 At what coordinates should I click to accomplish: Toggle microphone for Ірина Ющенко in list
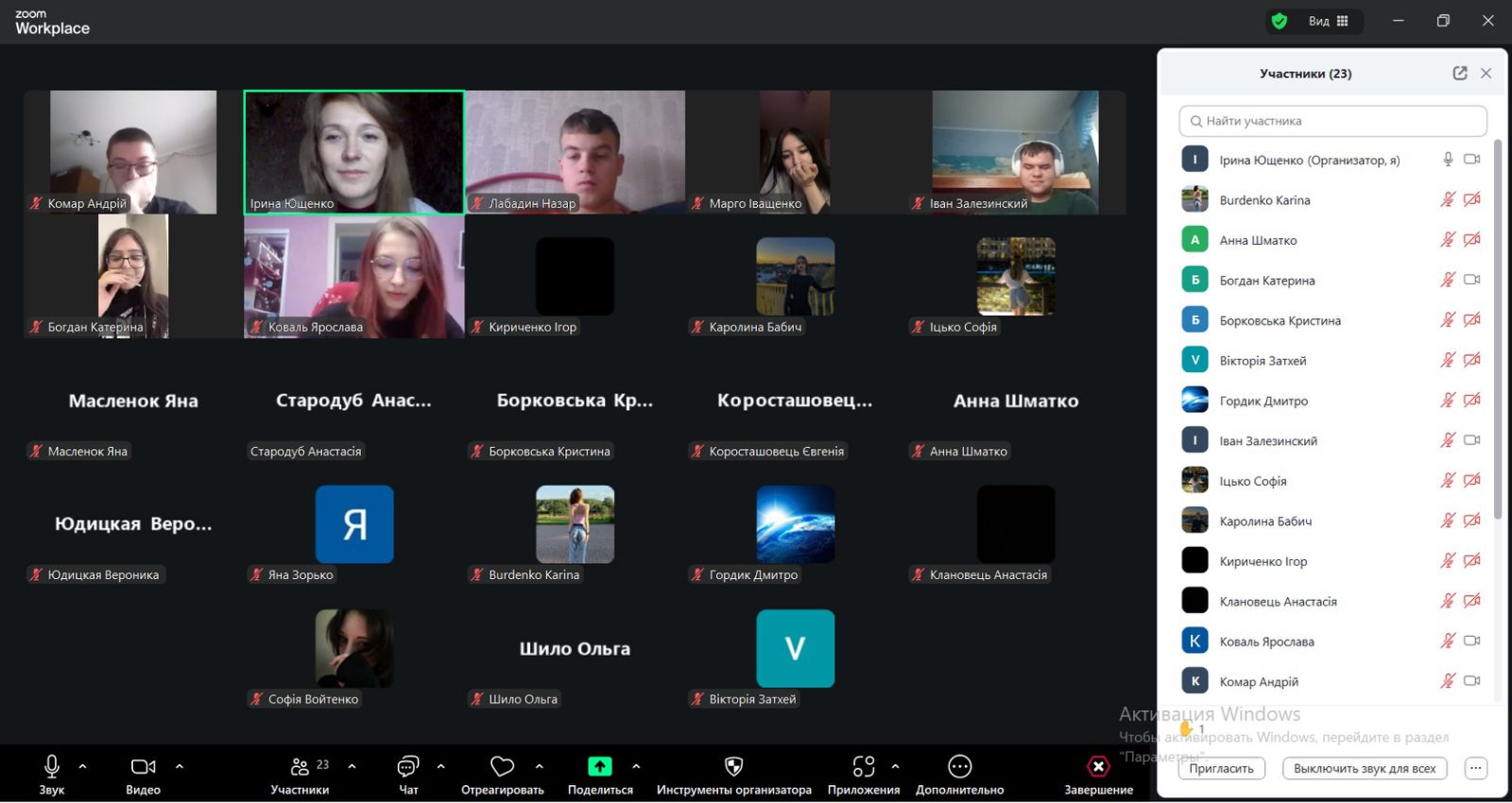click(x=1448, y=160)
